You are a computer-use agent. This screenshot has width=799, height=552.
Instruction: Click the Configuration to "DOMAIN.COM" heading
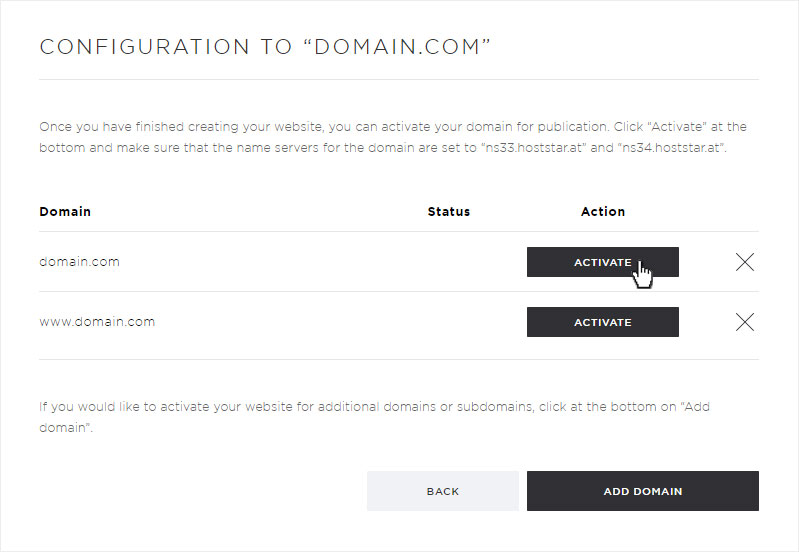click(264, 46)
